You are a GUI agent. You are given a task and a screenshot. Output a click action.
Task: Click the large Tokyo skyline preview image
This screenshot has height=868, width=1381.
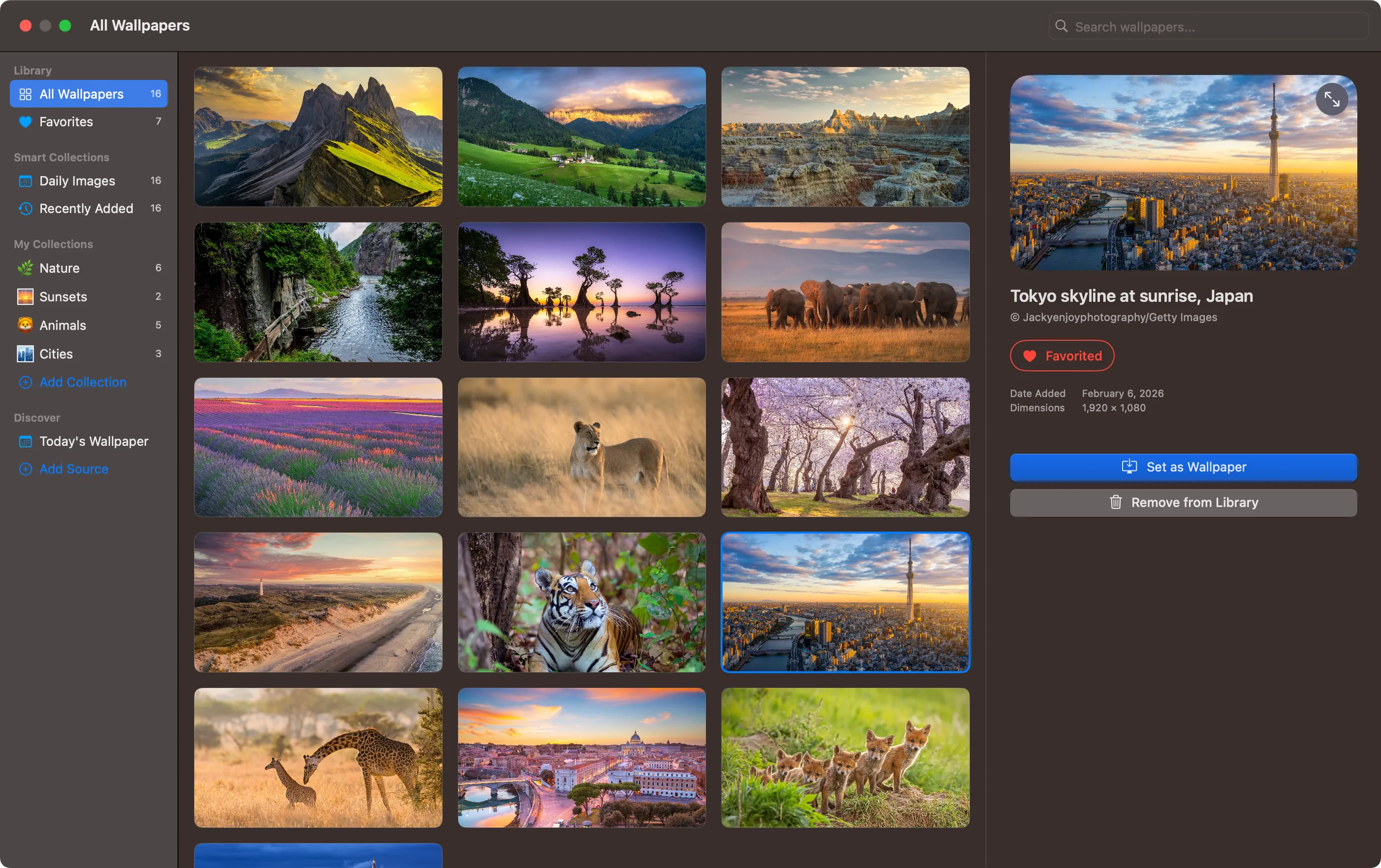click(x=1183, y=173)
